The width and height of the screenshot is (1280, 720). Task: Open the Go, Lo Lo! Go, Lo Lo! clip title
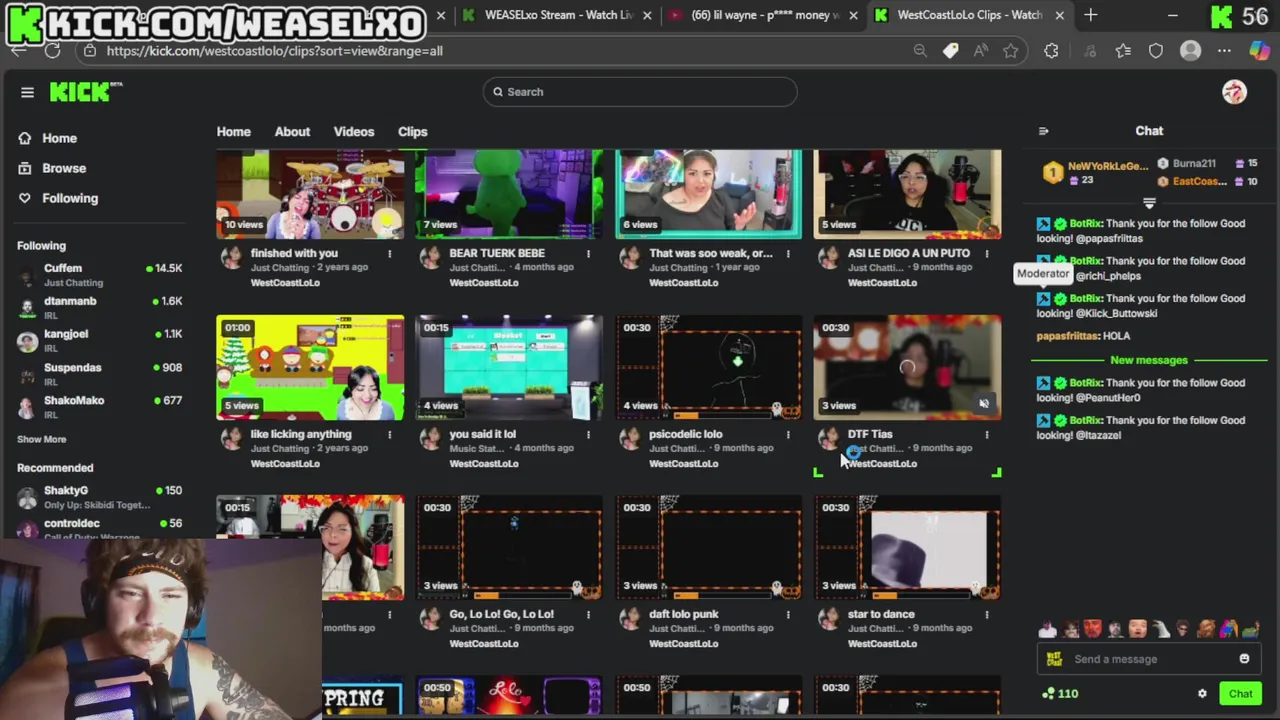[501, 614]
